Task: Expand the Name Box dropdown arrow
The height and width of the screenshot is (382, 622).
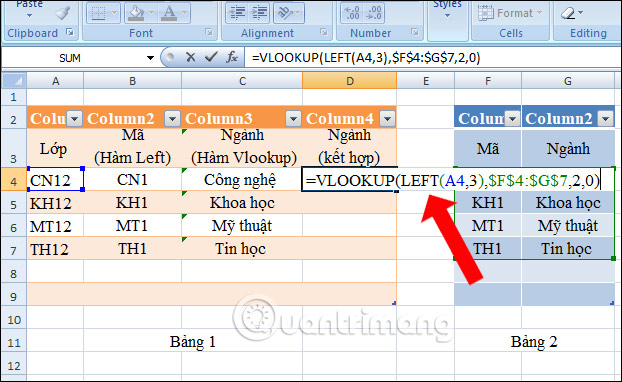Action: pyautogui.click(x=150, y=58)
